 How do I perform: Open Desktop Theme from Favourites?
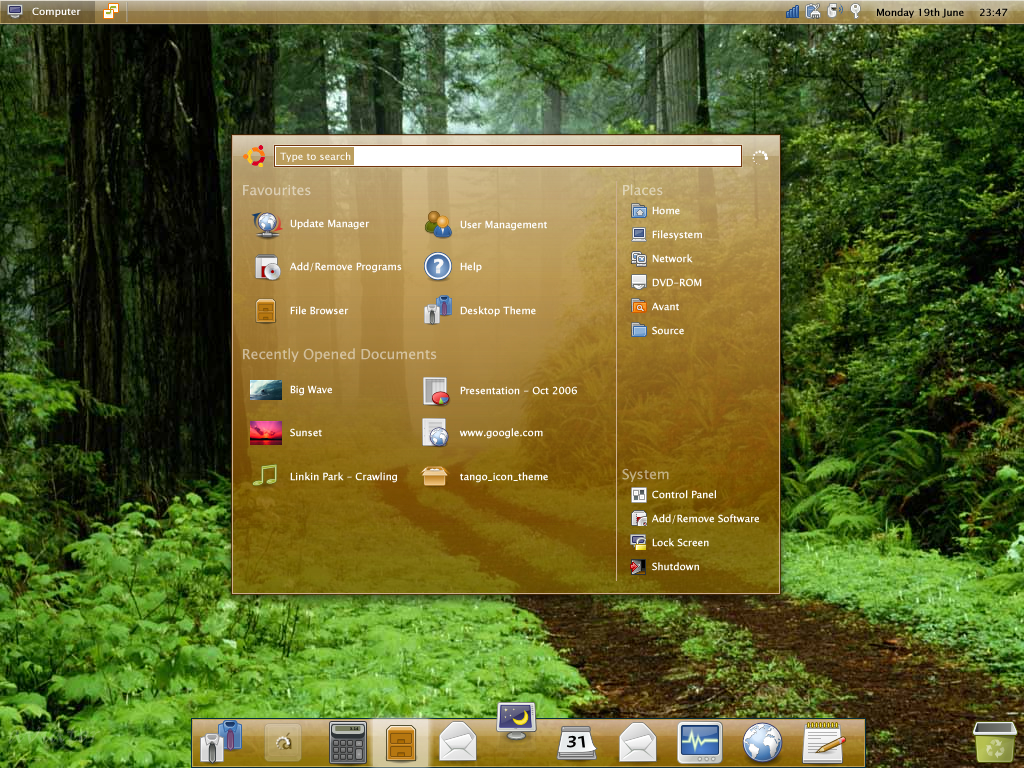[479, 310]
